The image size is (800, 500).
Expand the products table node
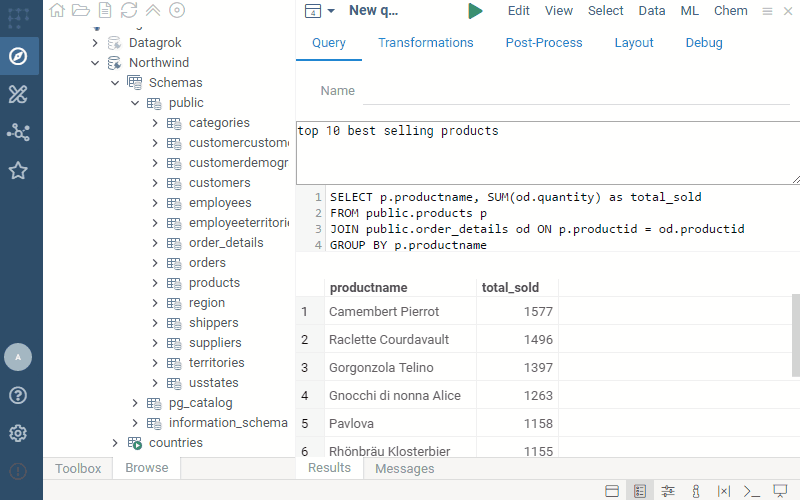[x=155, y=283]
